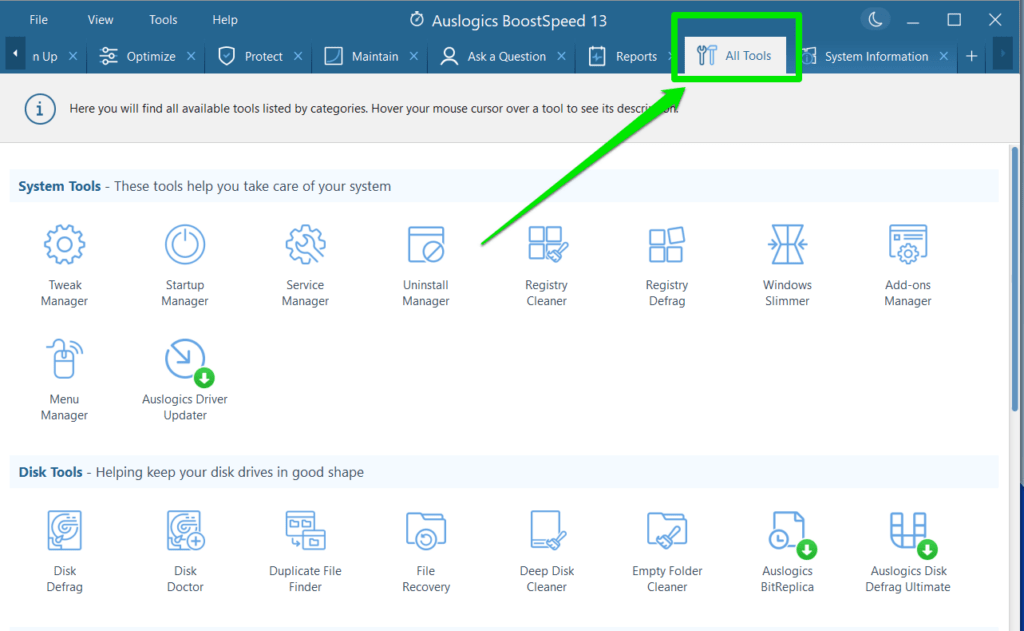Open the Tweak Manager tool
The height and width of the screenshot is (631, 1024).
(64, 262)
